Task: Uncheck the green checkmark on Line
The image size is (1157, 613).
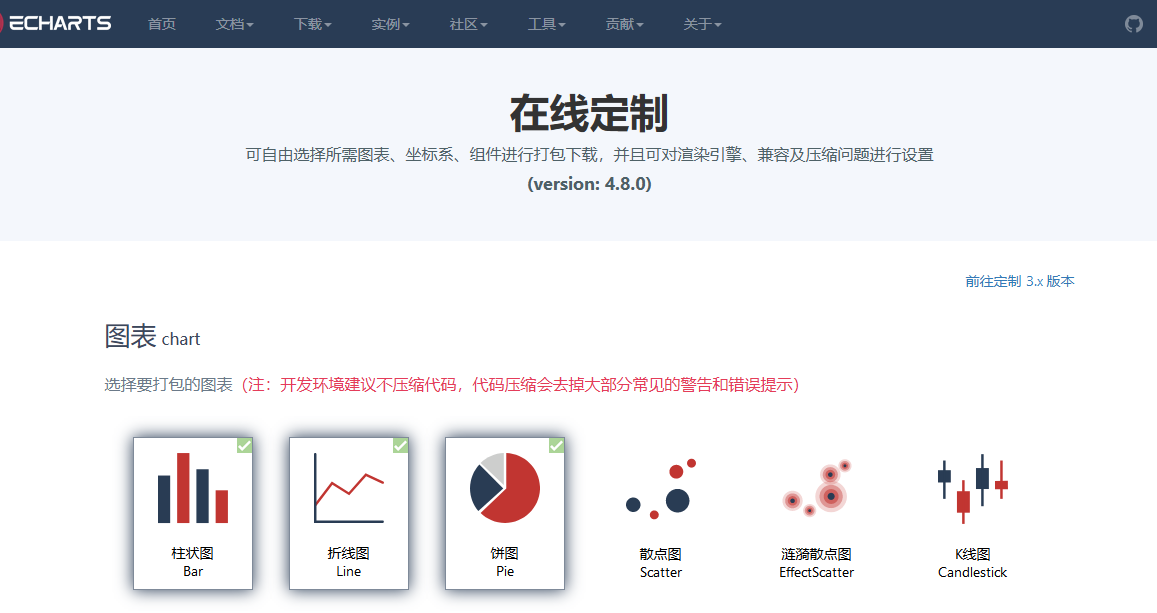Action: tap(400, 445)
